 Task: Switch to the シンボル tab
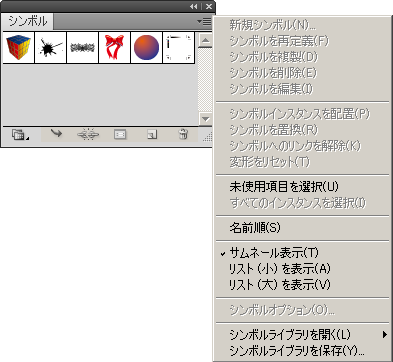[x=27, y=21]
